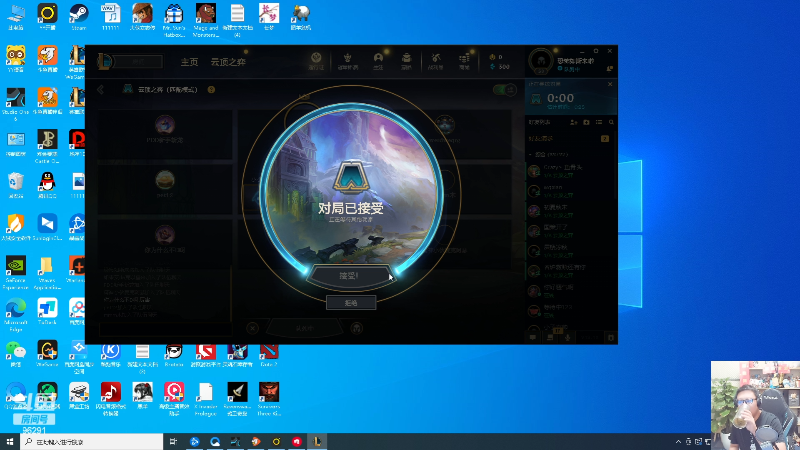
Task: Open the profile icon in top navigation
Action: [x=378, y=60]
